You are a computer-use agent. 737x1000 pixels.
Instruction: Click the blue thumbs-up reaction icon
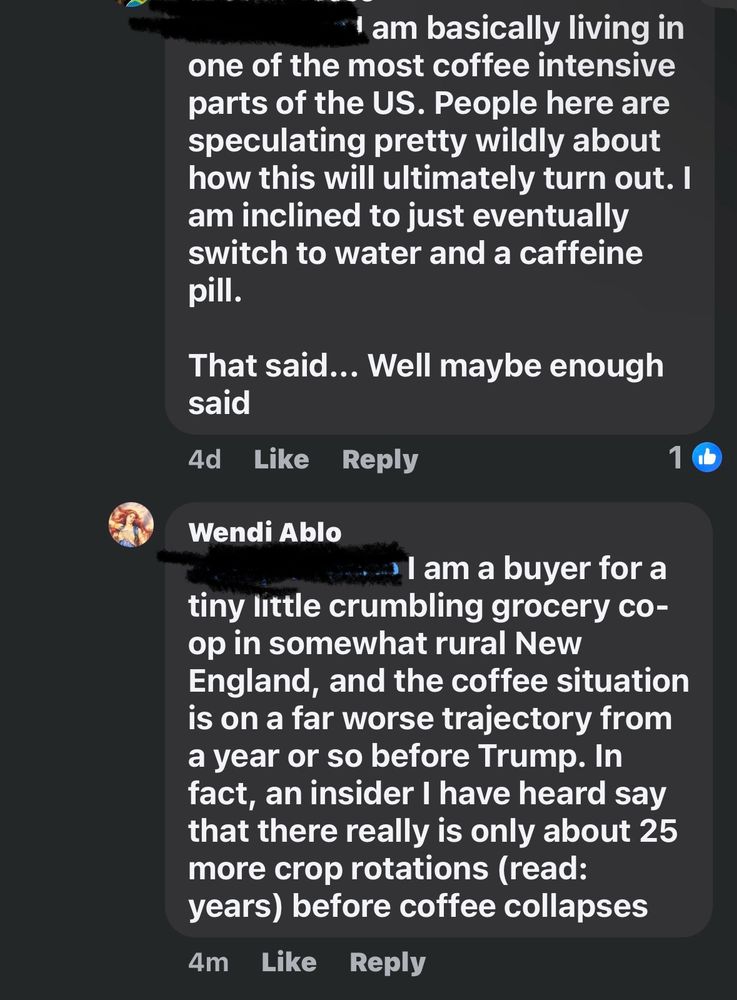(706, 457)
